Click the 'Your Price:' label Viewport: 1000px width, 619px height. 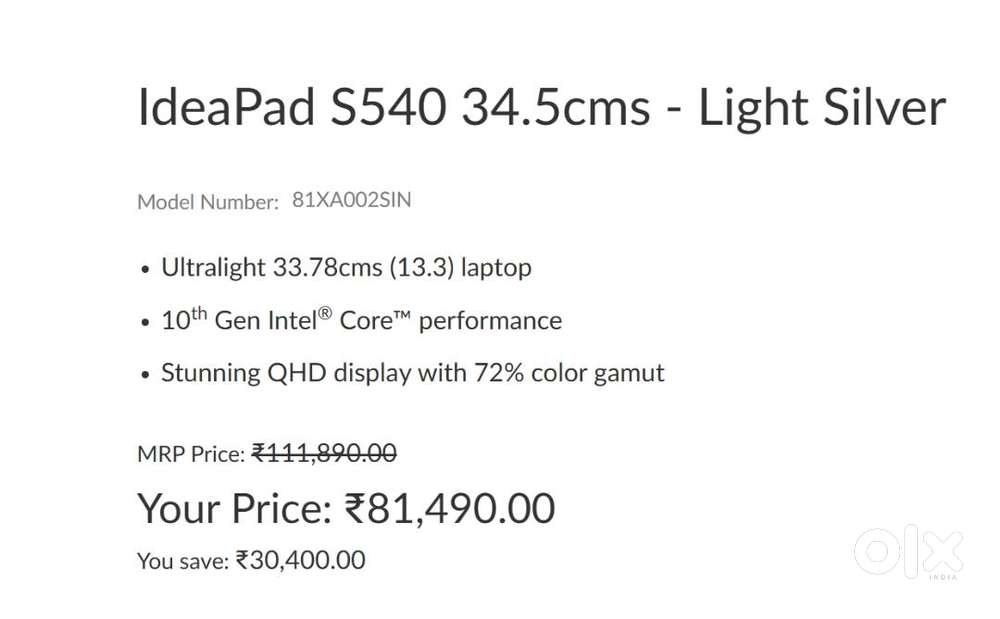tap(234, 508)
